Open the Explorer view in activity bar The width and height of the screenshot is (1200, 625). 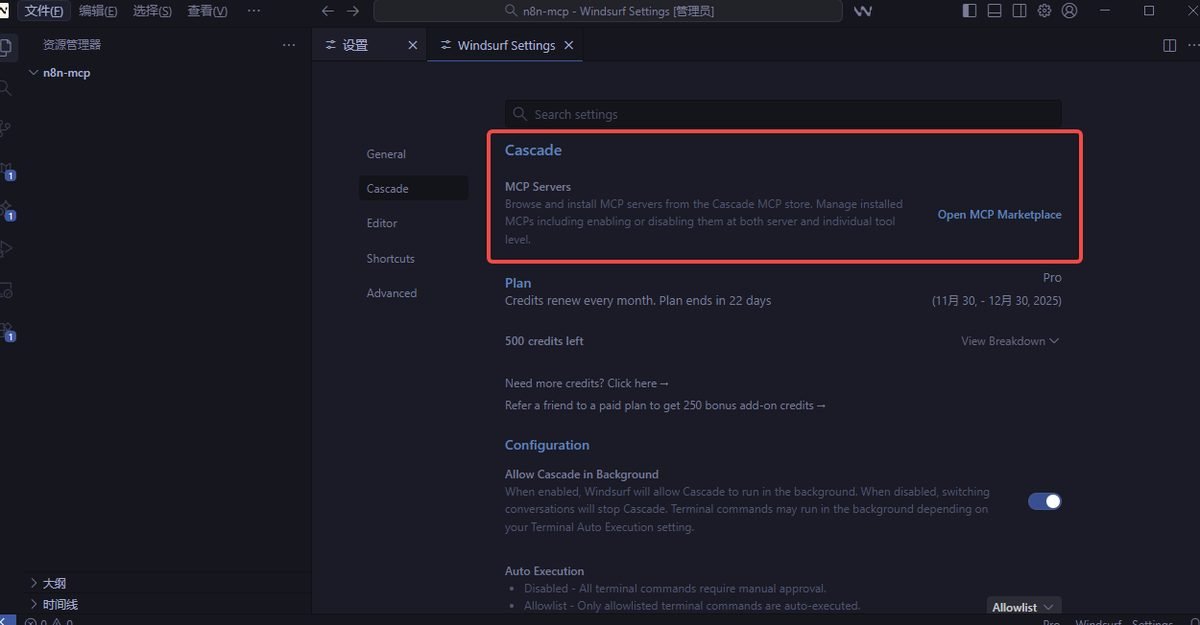pyautogui.click(x=6, y=47)
